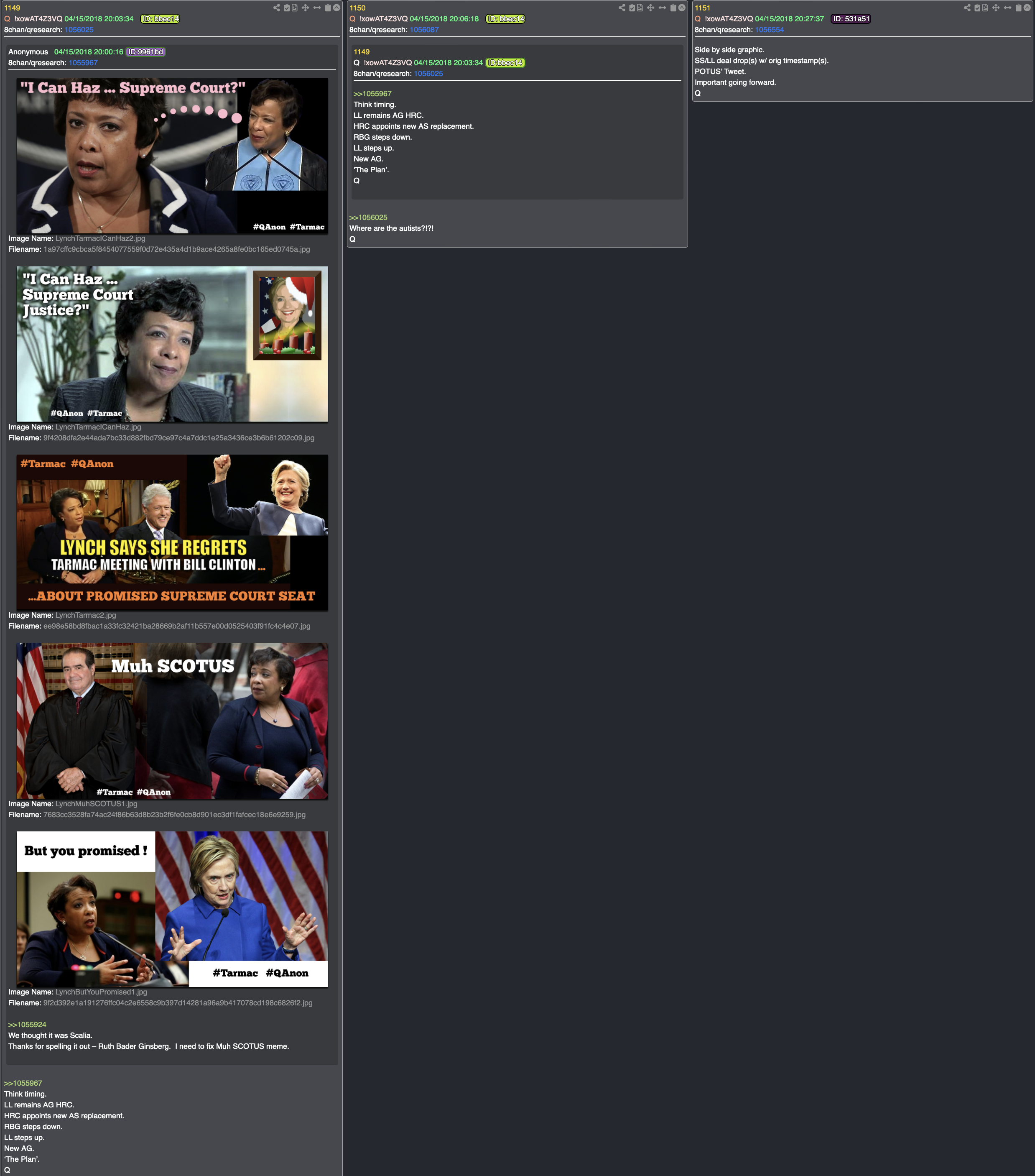Click the ID:bbec14 badge in quoted post 1149
The image size is (1035, 1176).
(x=505, y=63)
